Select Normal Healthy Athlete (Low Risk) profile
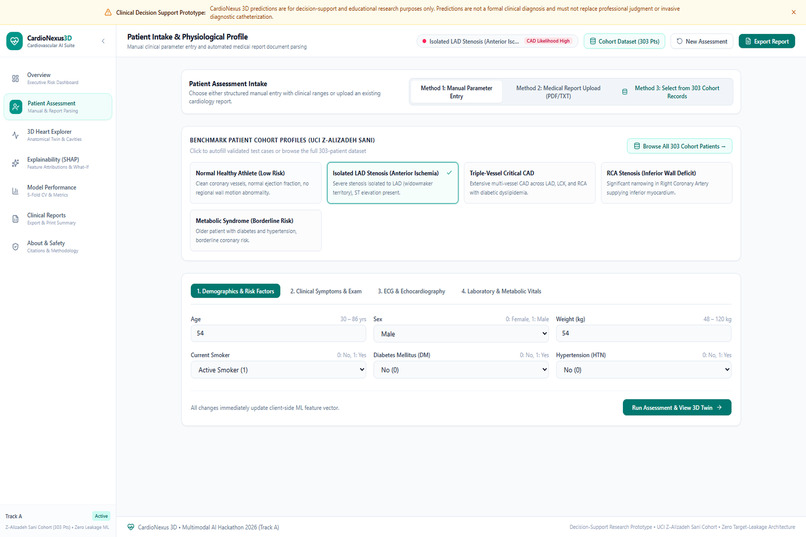The image size is (806, 537). tap(255, 183)
